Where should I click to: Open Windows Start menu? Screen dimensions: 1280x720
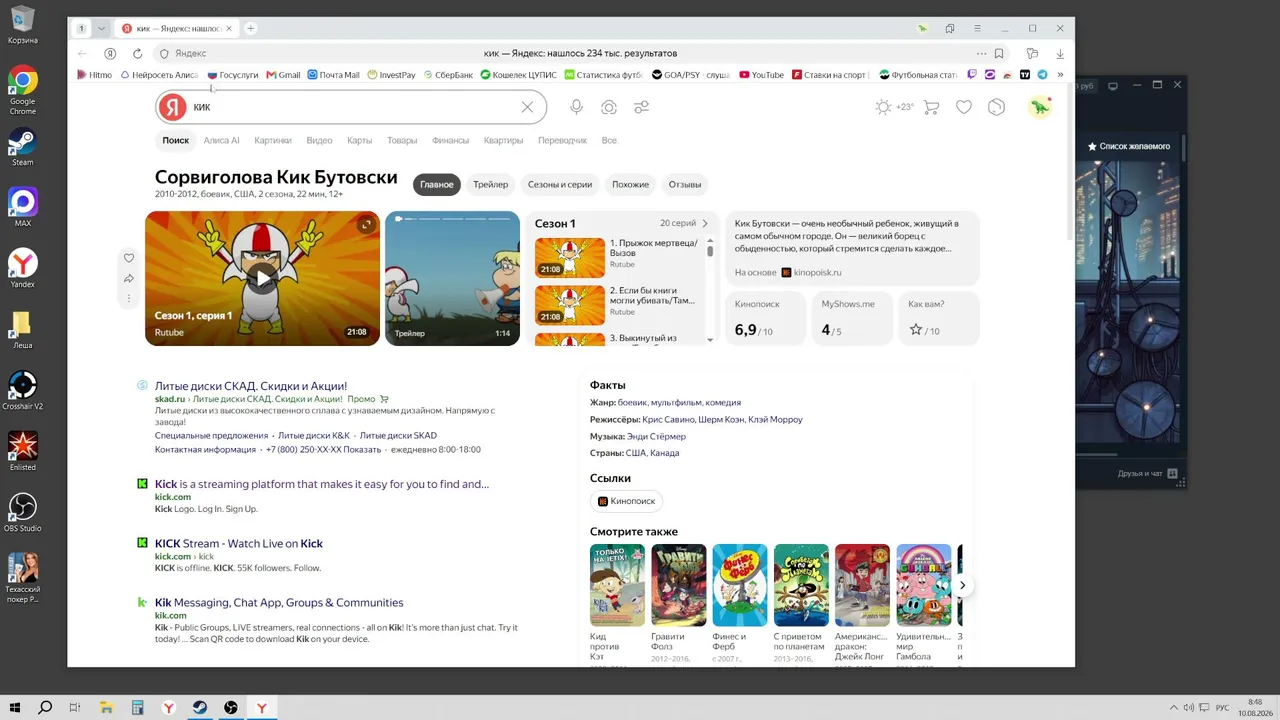(15, 708)
